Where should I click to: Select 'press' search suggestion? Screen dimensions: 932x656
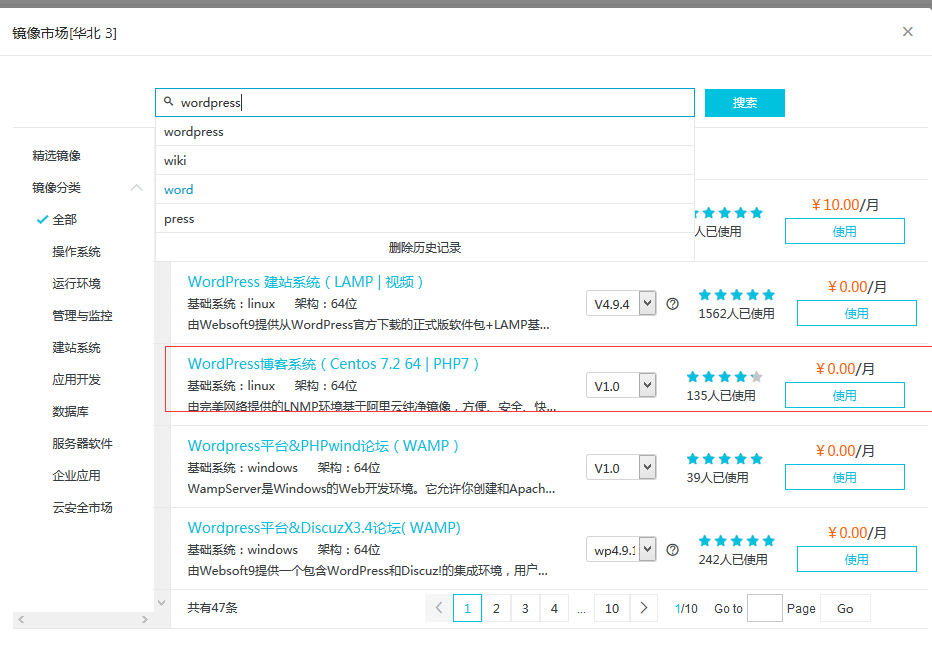425,219
